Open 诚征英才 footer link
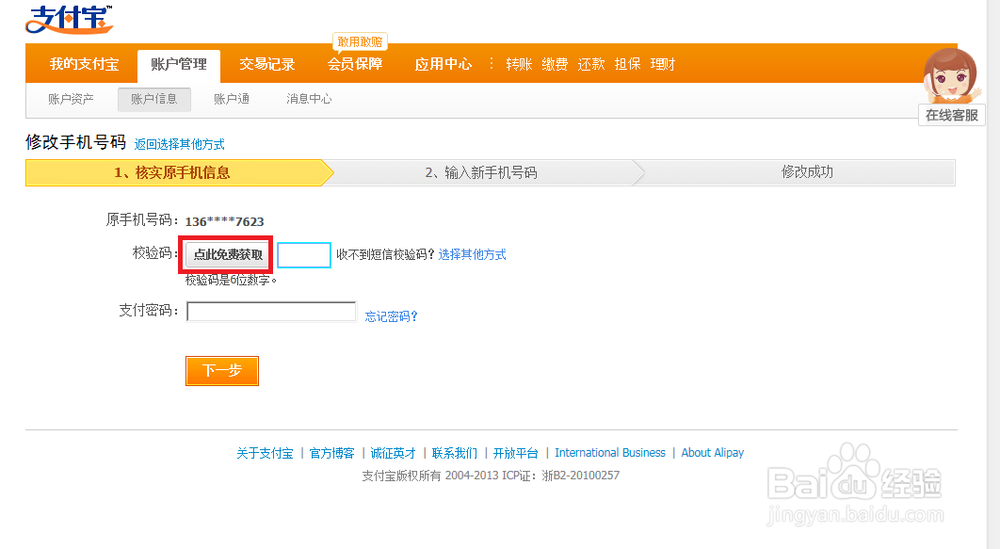This screenshot has height=549, width=1000. pos(393,453)
